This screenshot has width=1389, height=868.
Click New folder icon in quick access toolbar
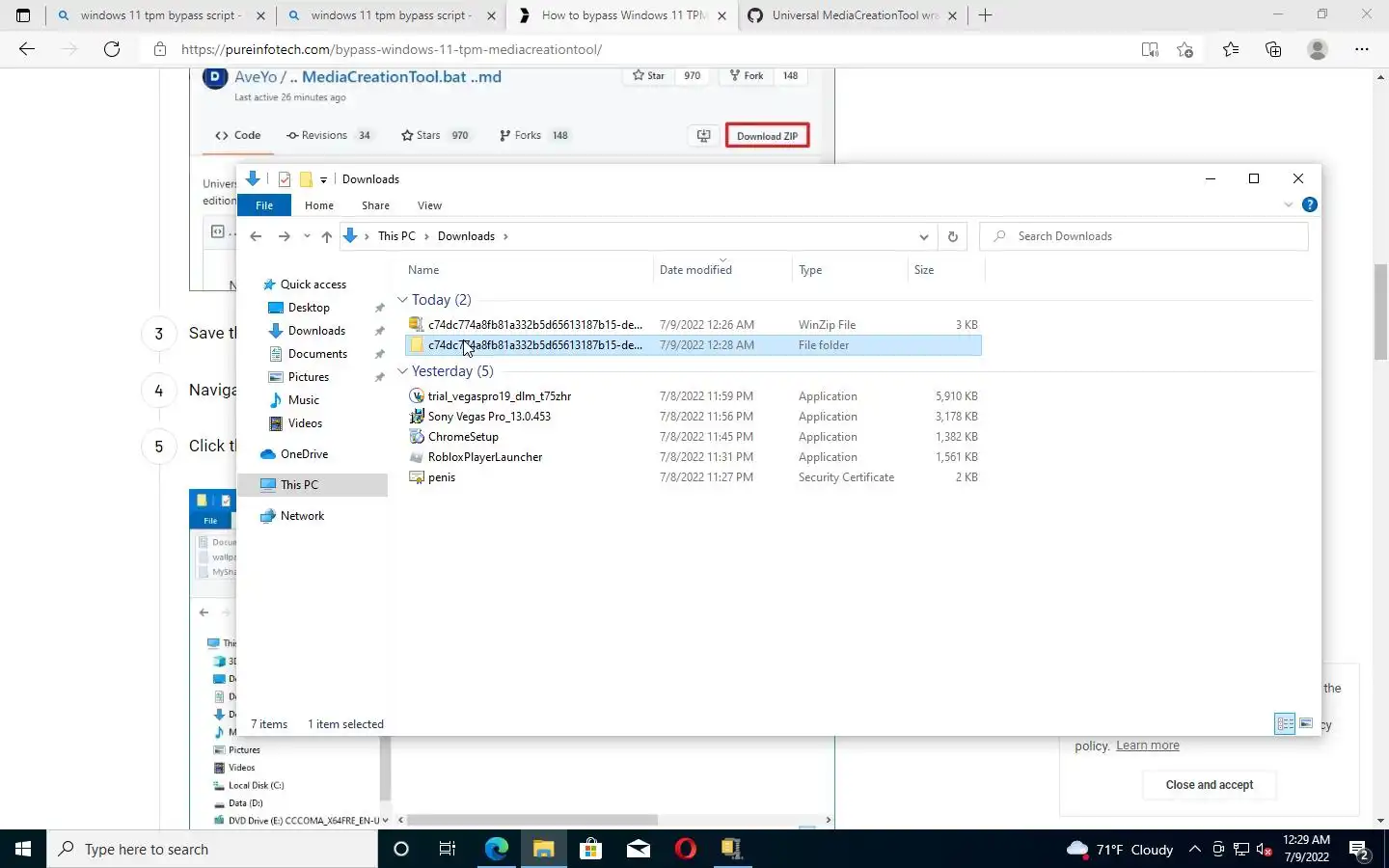(306, 179)
